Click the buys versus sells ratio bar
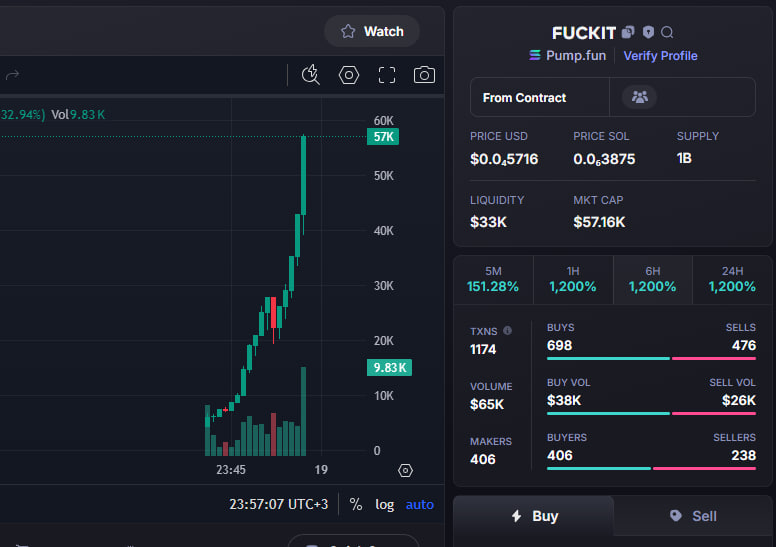This screenshot has width=776, height=547. click(x=651, y=358)
